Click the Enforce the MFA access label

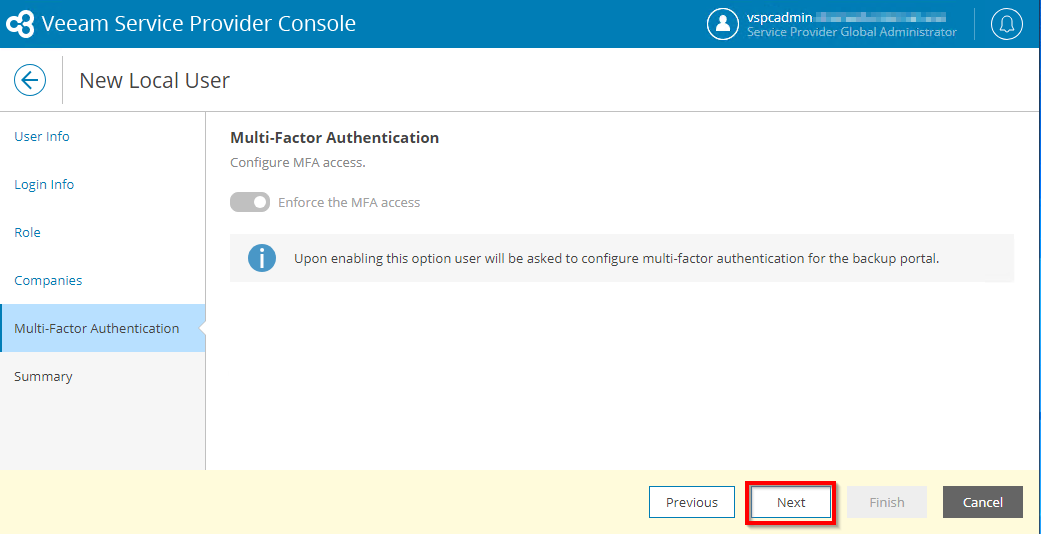coord(349,203)
